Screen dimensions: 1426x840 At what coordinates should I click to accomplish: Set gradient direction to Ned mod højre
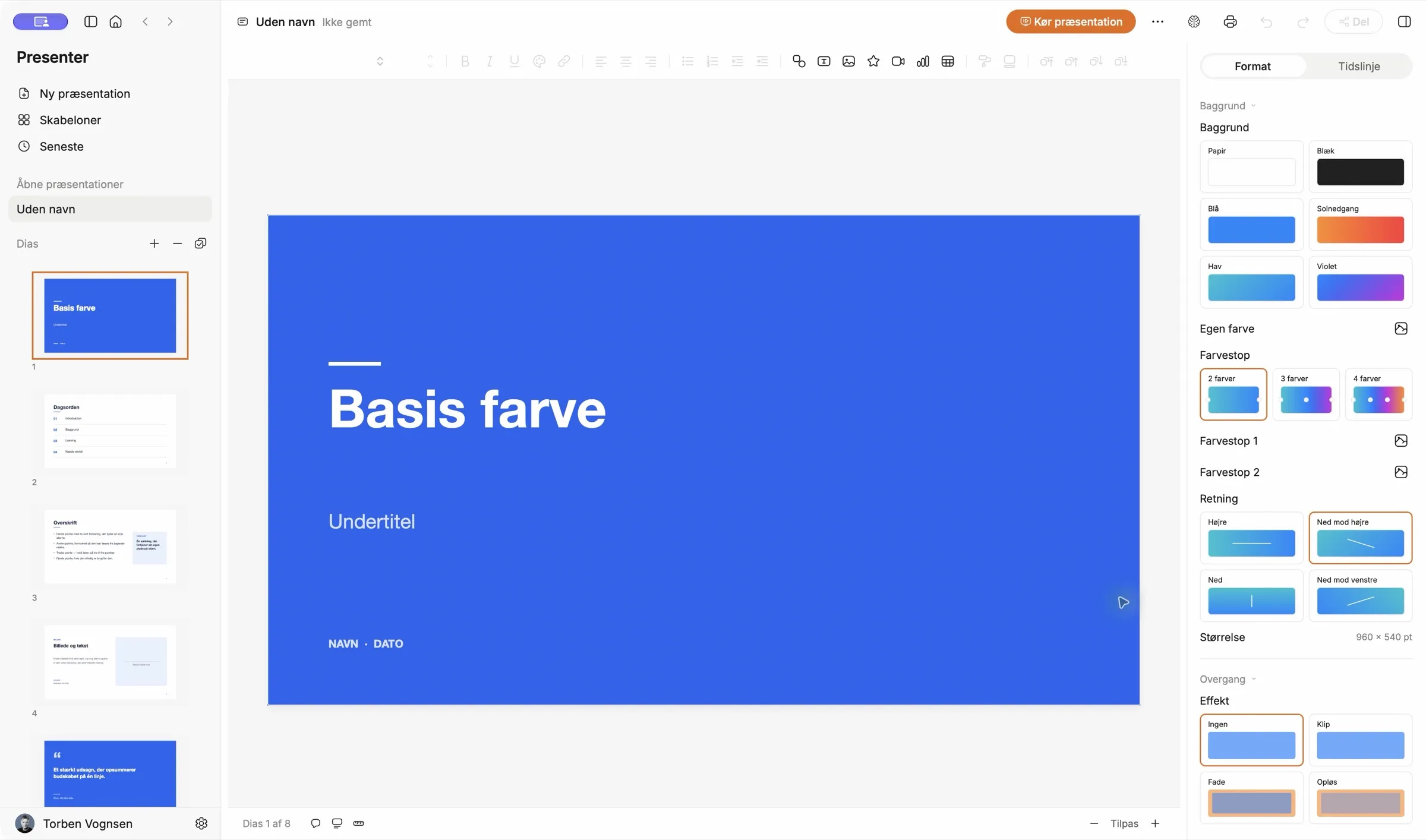click(1360, 538)
